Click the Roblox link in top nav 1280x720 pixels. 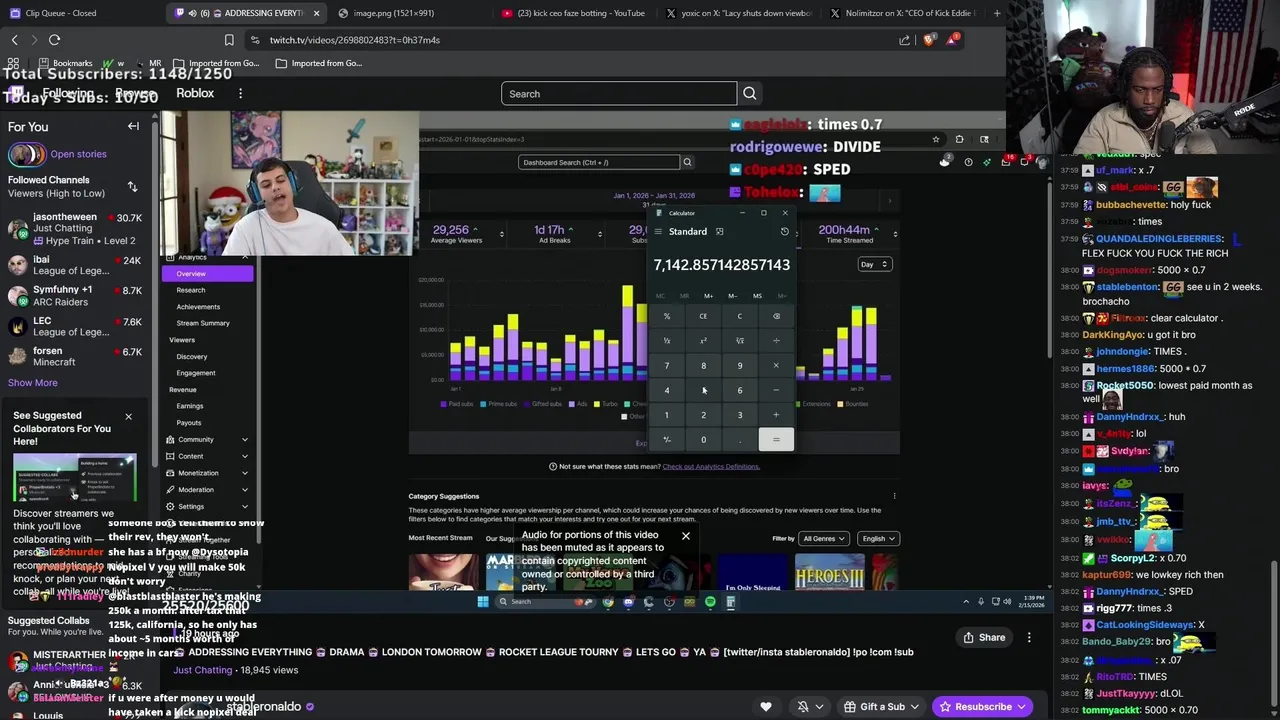click(x=195, y=93)
